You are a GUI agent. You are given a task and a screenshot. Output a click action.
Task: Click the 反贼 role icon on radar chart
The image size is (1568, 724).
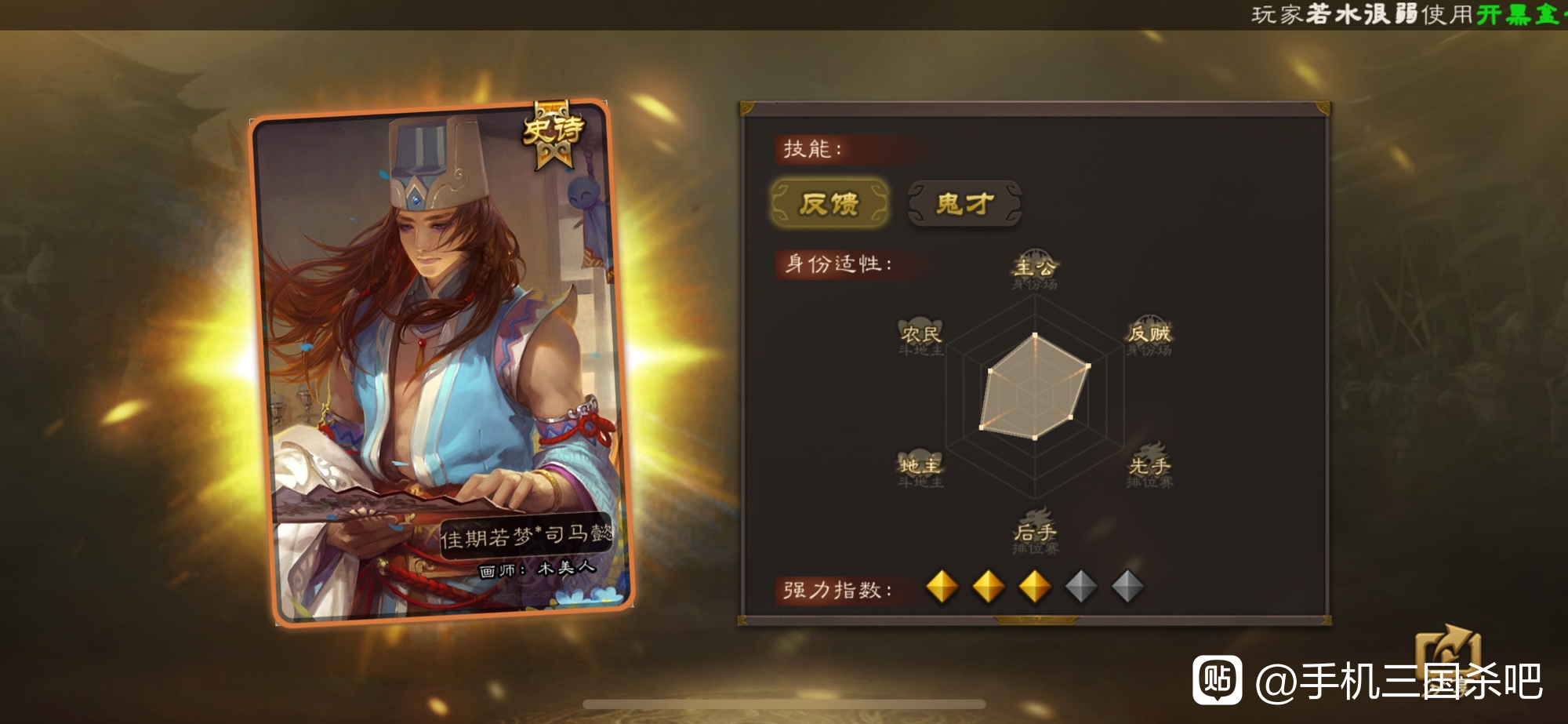click(1149, 337)
